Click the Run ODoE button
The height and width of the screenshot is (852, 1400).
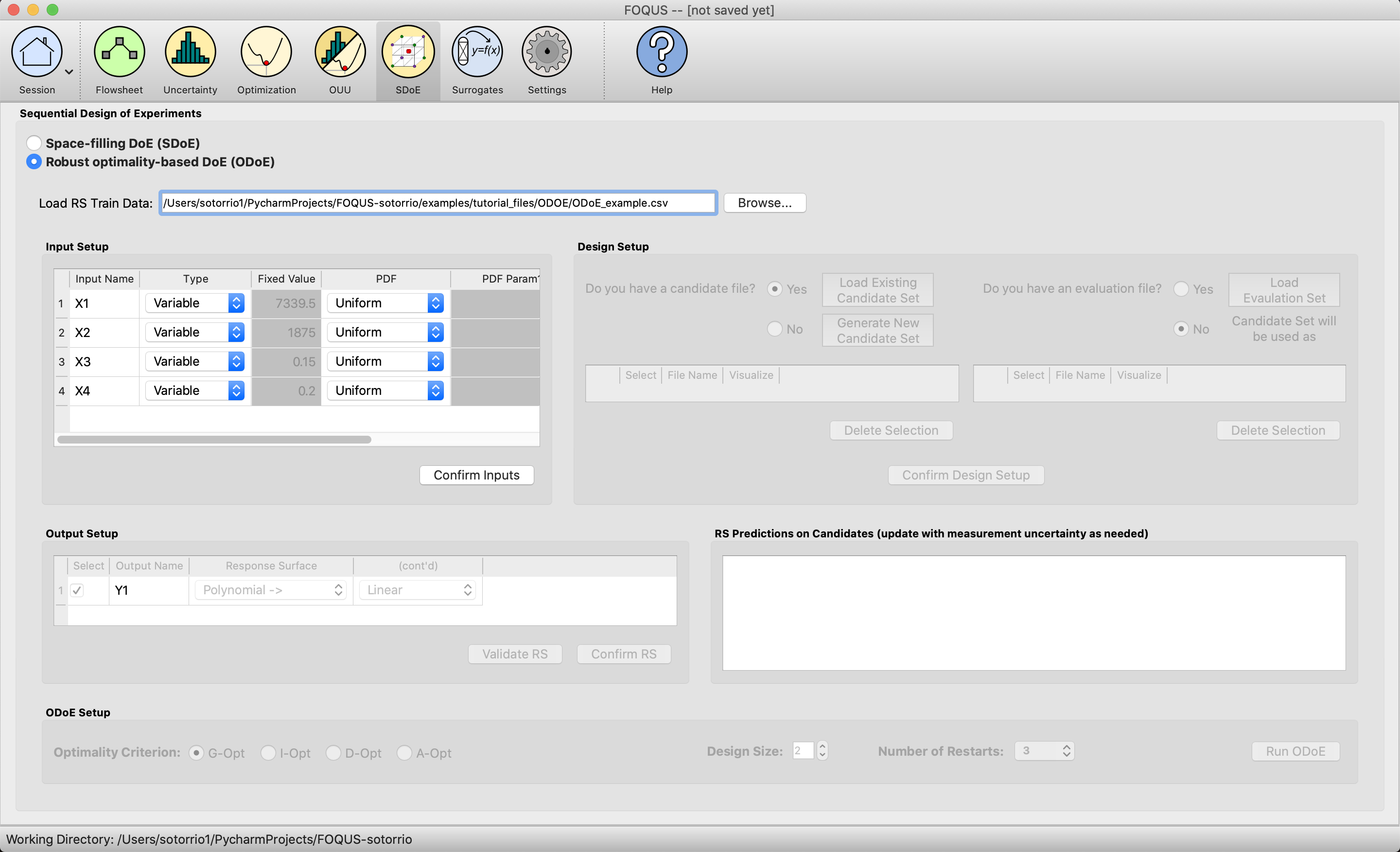pyautogui.click(x=1295, y=751)
